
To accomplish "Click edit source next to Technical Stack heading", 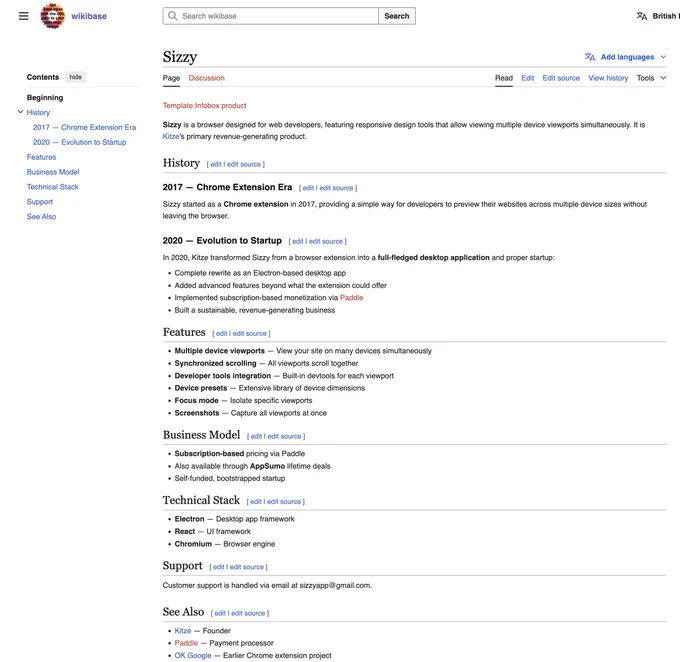I will coord(284,501).
